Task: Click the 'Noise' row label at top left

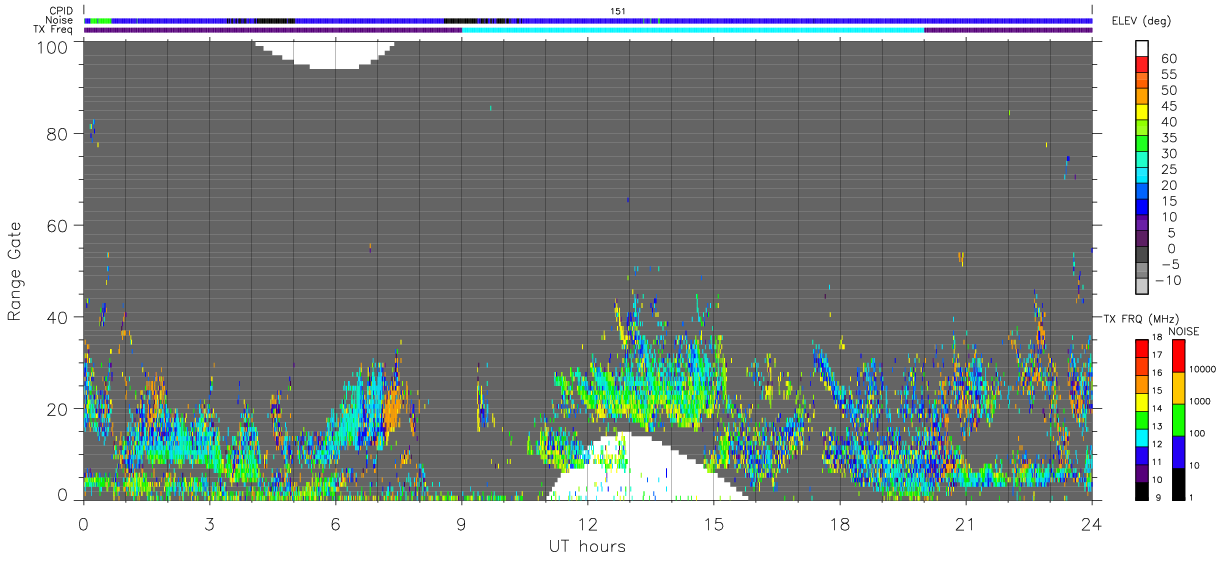Action: [x=61, y=20]
